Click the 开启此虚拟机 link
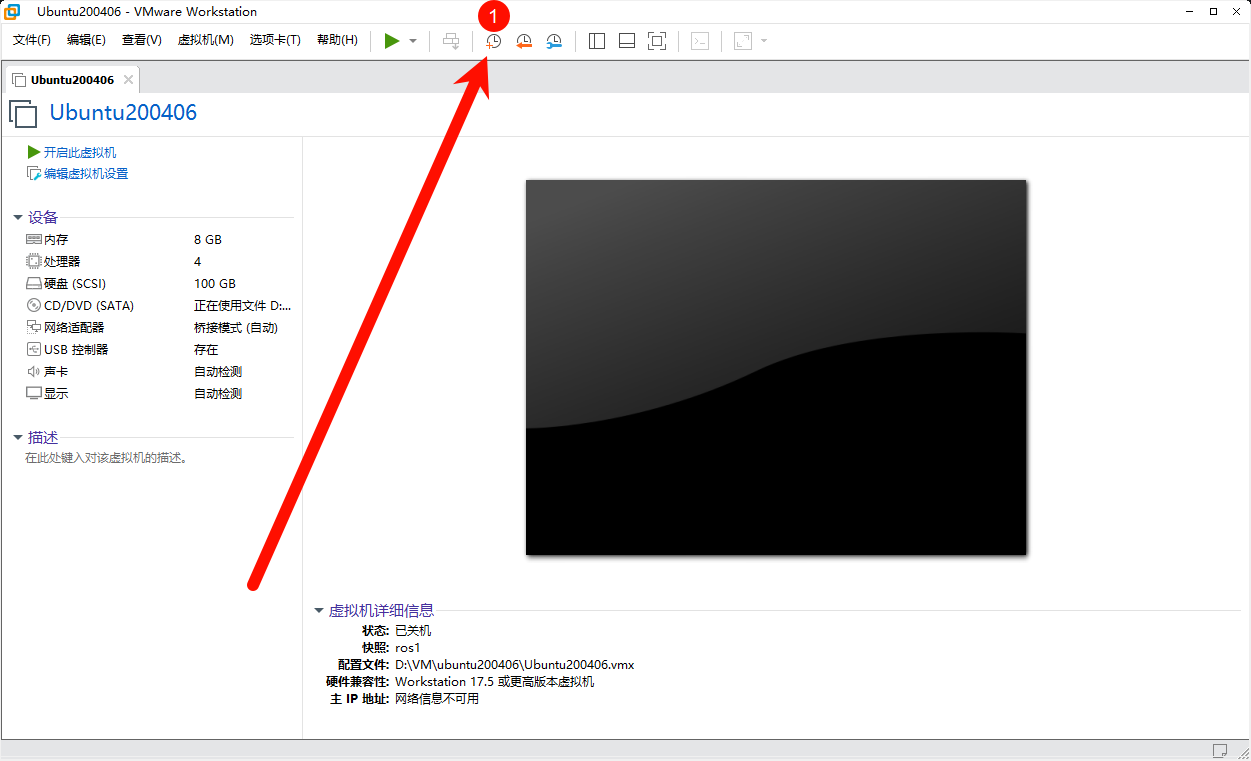 click(80, 152)
